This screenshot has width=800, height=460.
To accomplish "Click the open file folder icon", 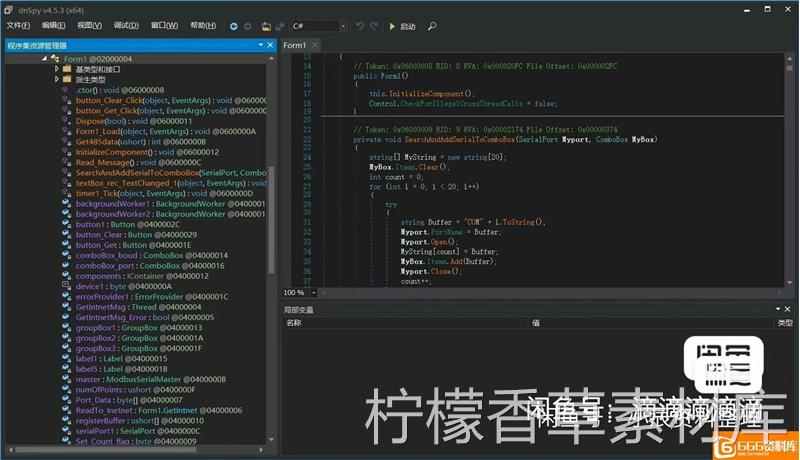I will [265, 26].
